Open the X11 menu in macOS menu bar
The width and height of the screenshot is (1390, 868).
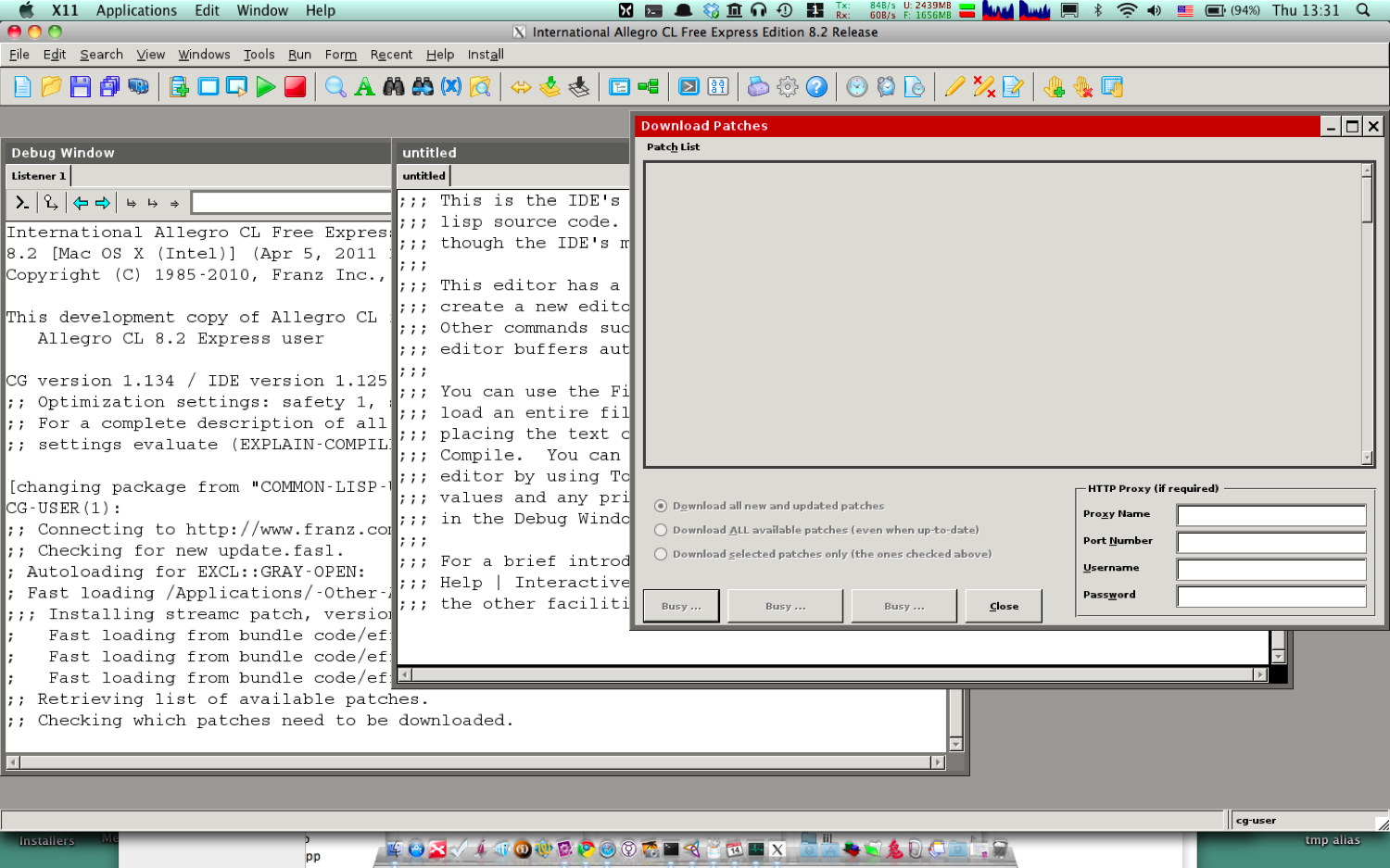click(x=65, y=10)
